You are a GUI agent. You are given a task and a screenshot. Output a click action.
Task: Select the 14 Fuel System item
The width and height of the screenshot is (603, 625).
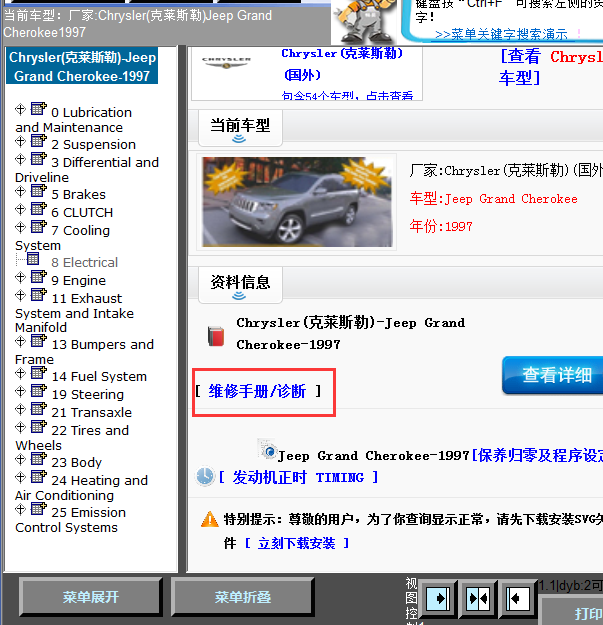(x=99, y=377)
